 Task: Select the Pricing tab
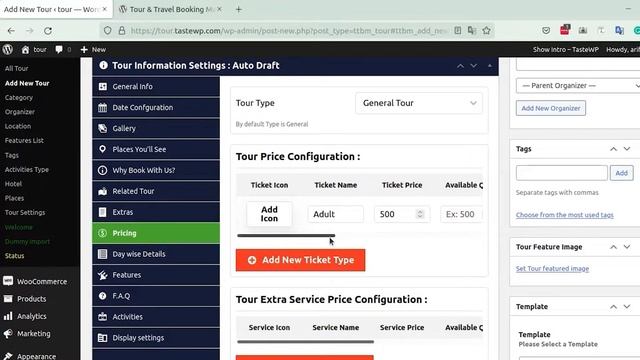[156, 233]
